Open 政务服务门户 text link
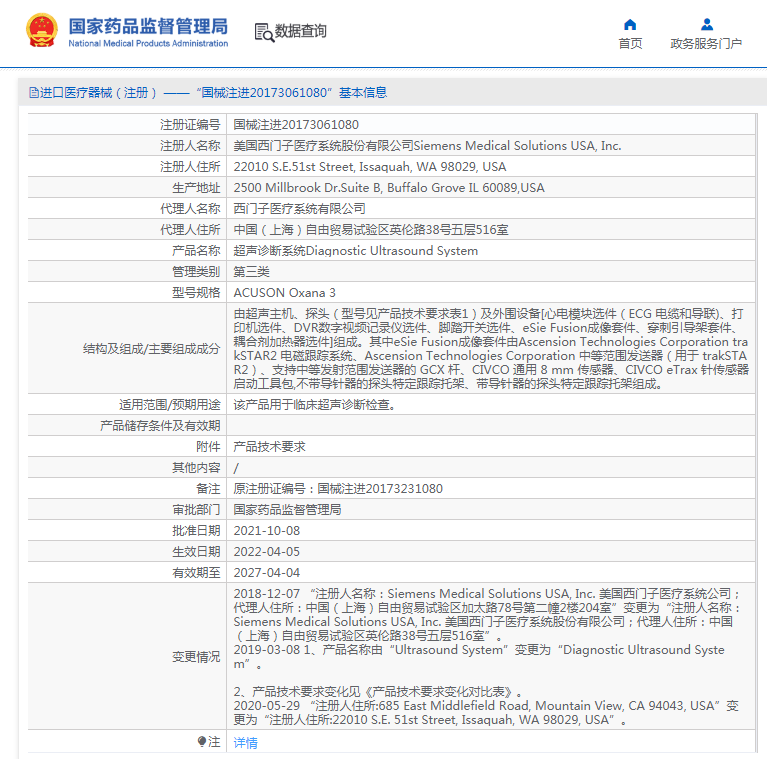This screenshot has height=759, width=767. click(x=706, y=44)
